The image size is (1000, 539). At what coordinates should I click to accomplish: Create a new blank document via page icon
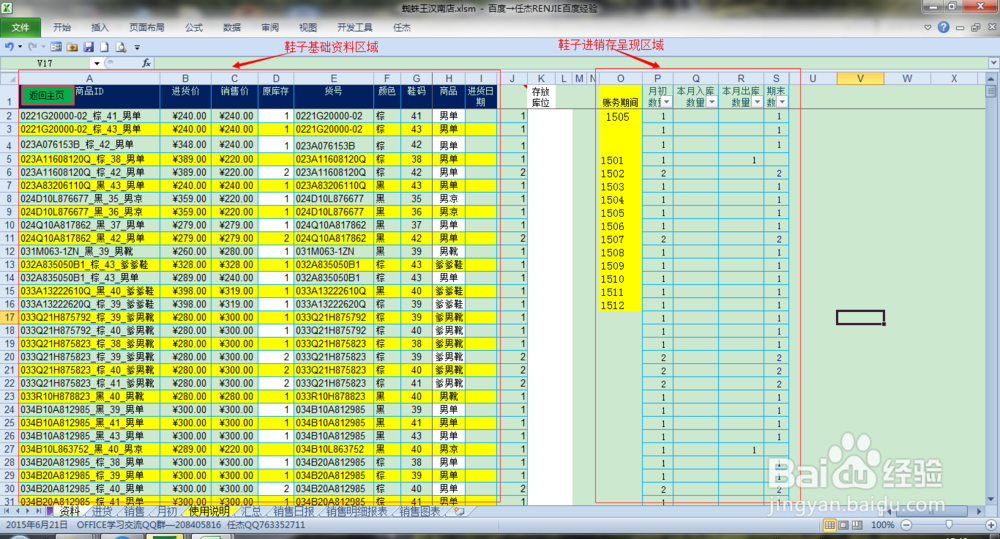[x=104, y=47]
